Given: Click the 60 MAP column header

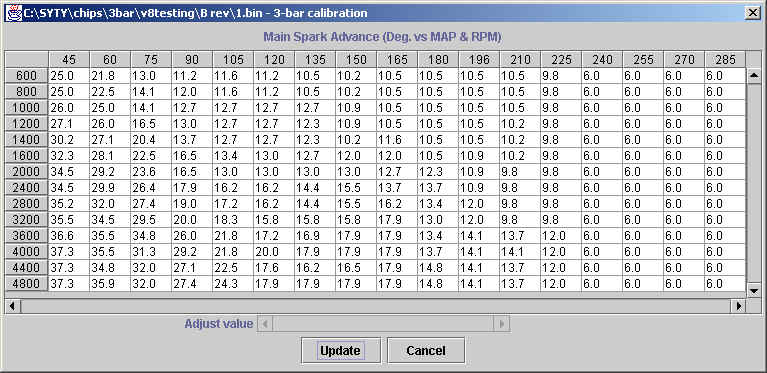Looking at the screenshot, I should (x=110, y=59).
